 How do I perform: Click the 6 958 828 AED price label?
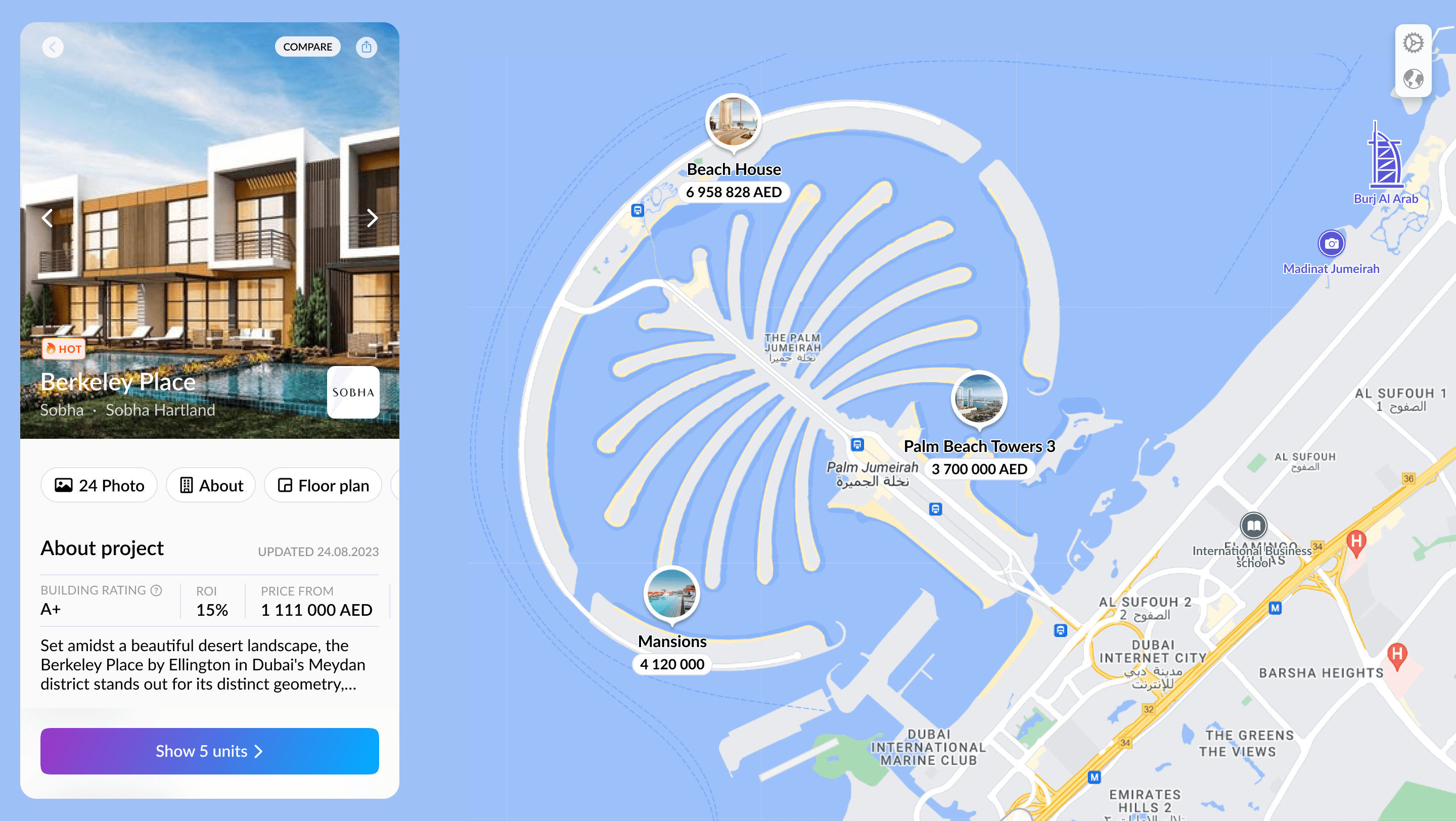(734, 192)
